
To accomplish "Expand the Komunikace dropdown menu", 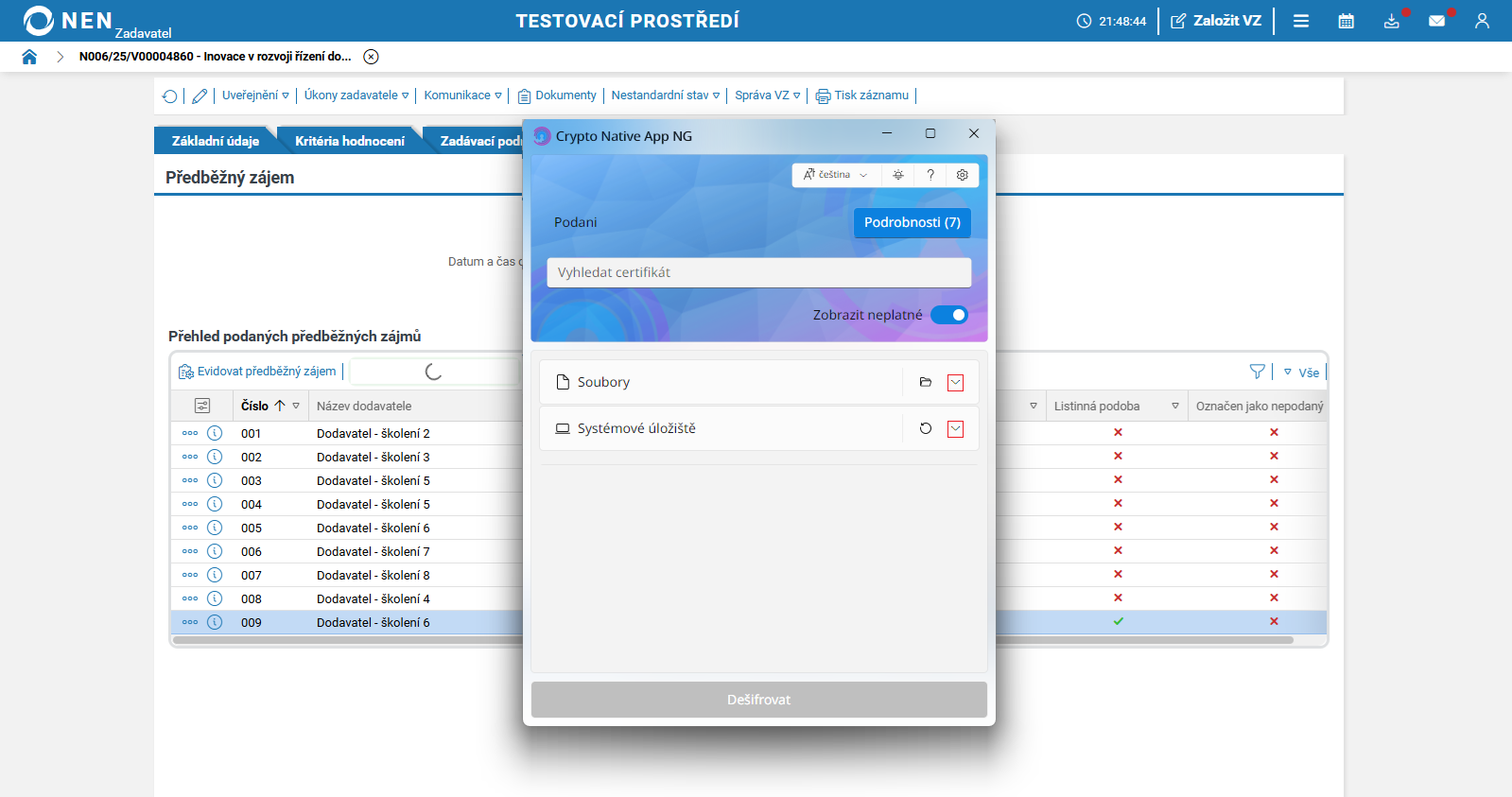I will [463, 95].
